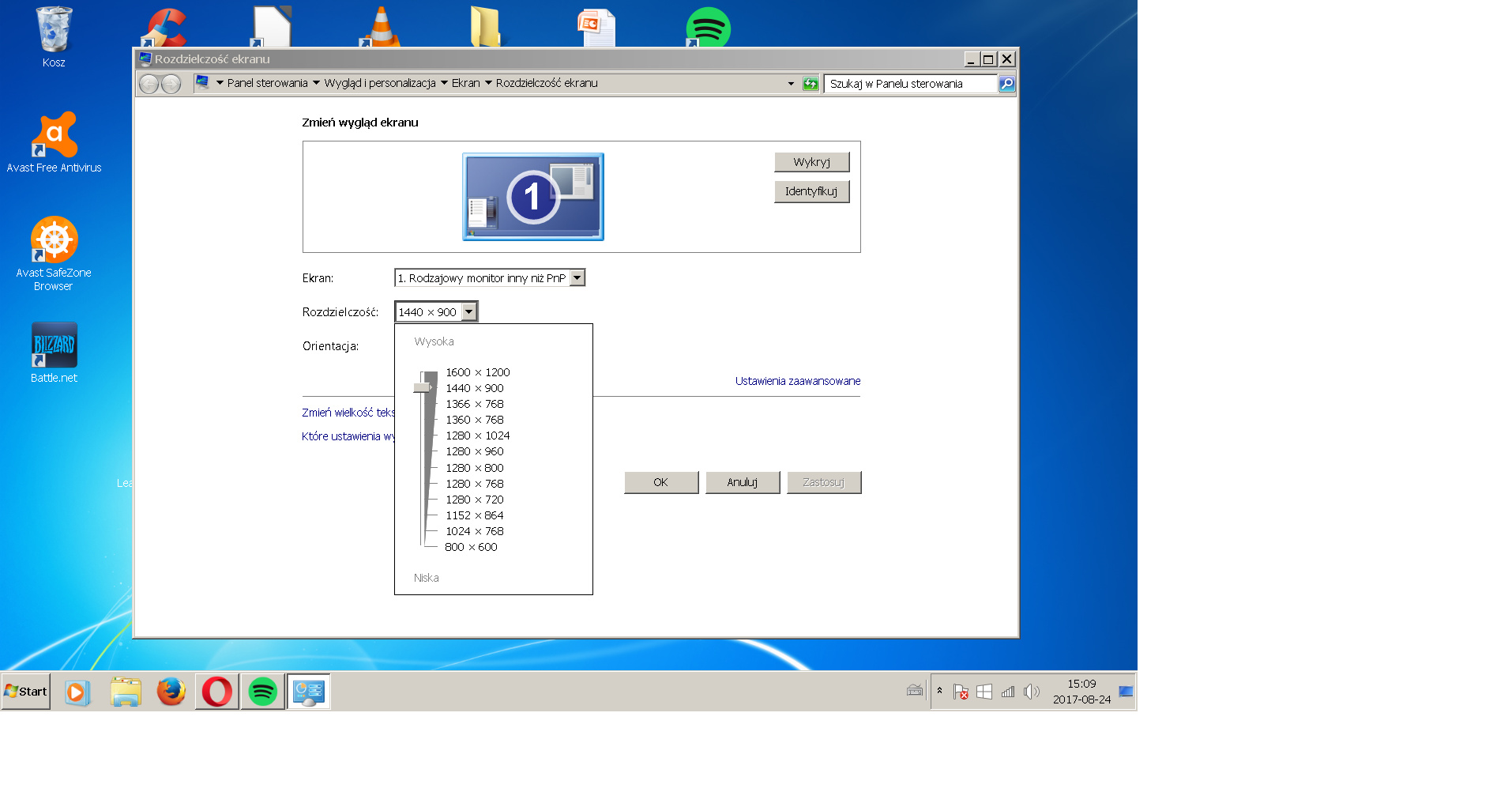Choose 1024 × 768 resolution
The width and height of the screenshot is (1512, 807).
point(474,531)
